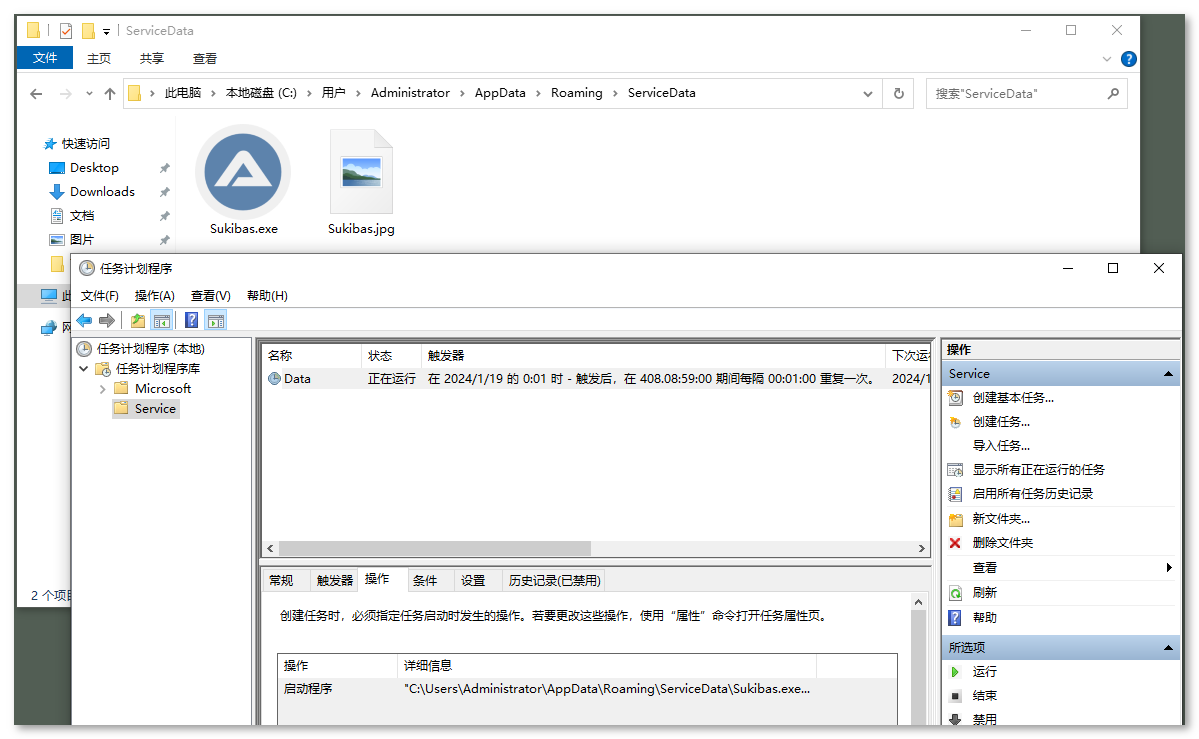Click 创建基本任务 action link
This screenshot has width=1199, height=739.
coord(1012,398)
